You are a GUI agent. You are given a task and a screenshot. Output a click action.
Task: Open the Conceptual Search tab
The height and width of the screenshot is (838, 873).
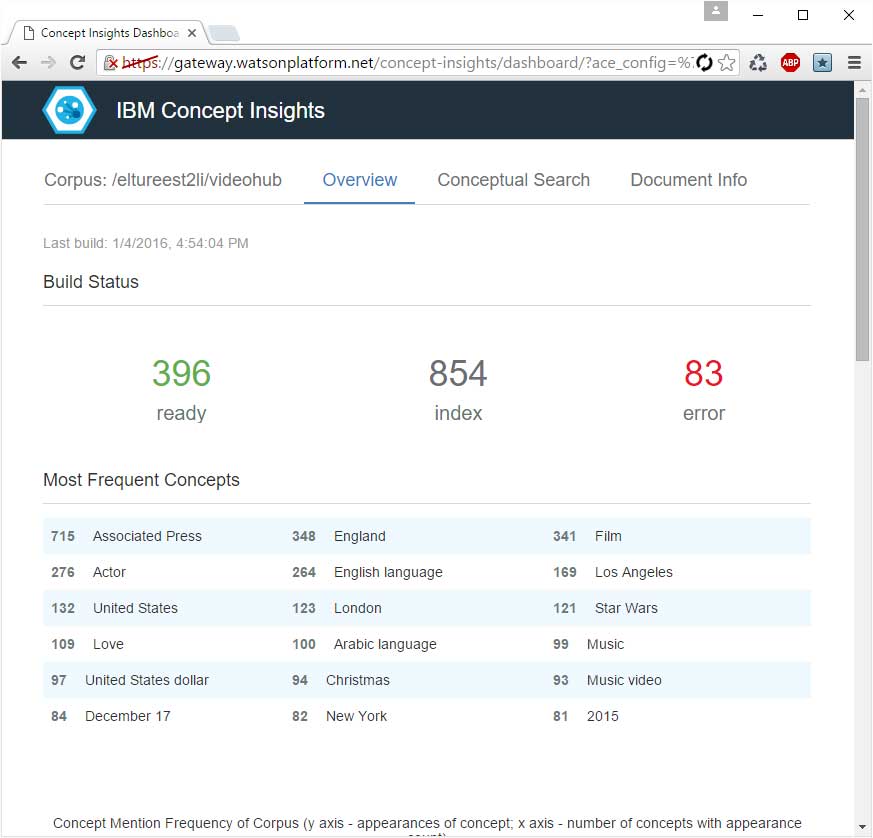[513, 180]
